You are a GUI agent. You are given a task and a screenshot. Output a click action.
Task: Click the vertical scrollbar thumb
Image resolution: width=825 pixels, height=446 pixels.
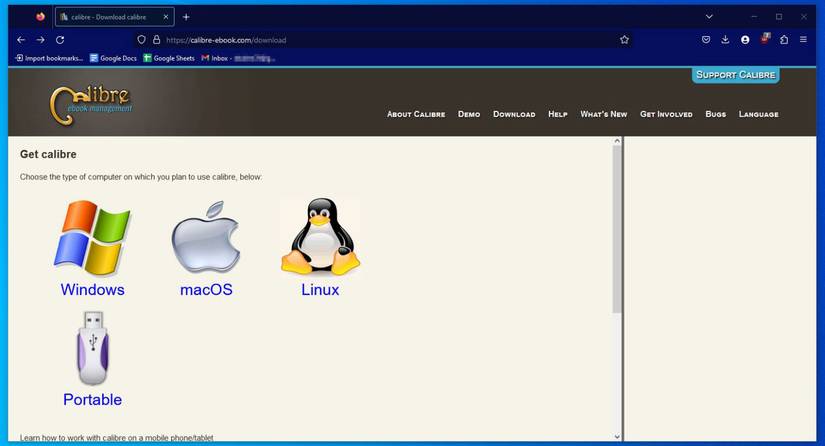pos(617,229)
